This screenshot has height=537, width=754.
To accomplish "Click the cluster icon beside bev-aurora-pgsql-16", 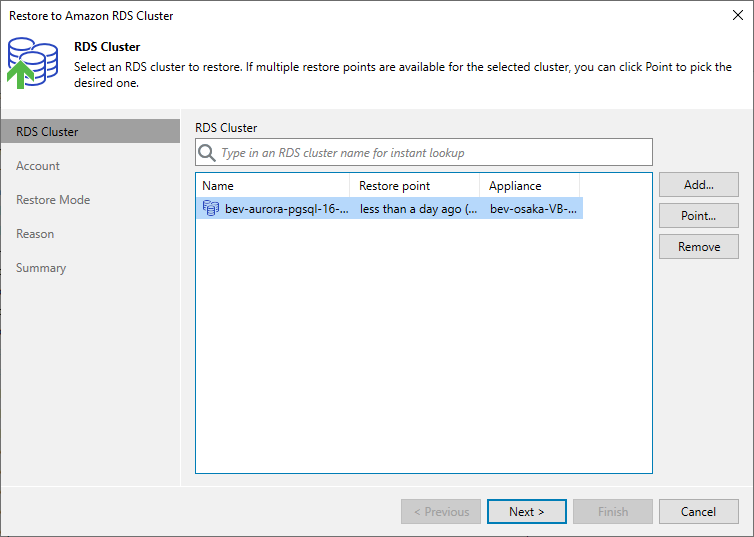I will [211, 208].
